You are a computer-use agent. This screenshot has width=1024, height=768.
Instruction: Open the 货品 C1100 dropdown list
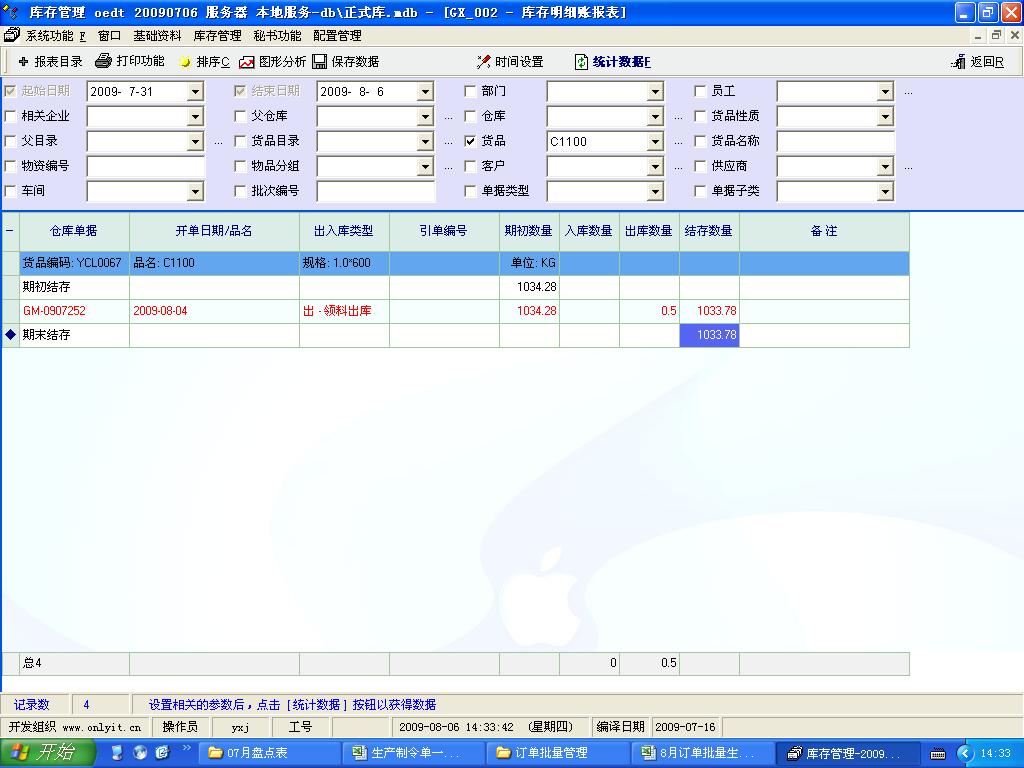[655, 142]
